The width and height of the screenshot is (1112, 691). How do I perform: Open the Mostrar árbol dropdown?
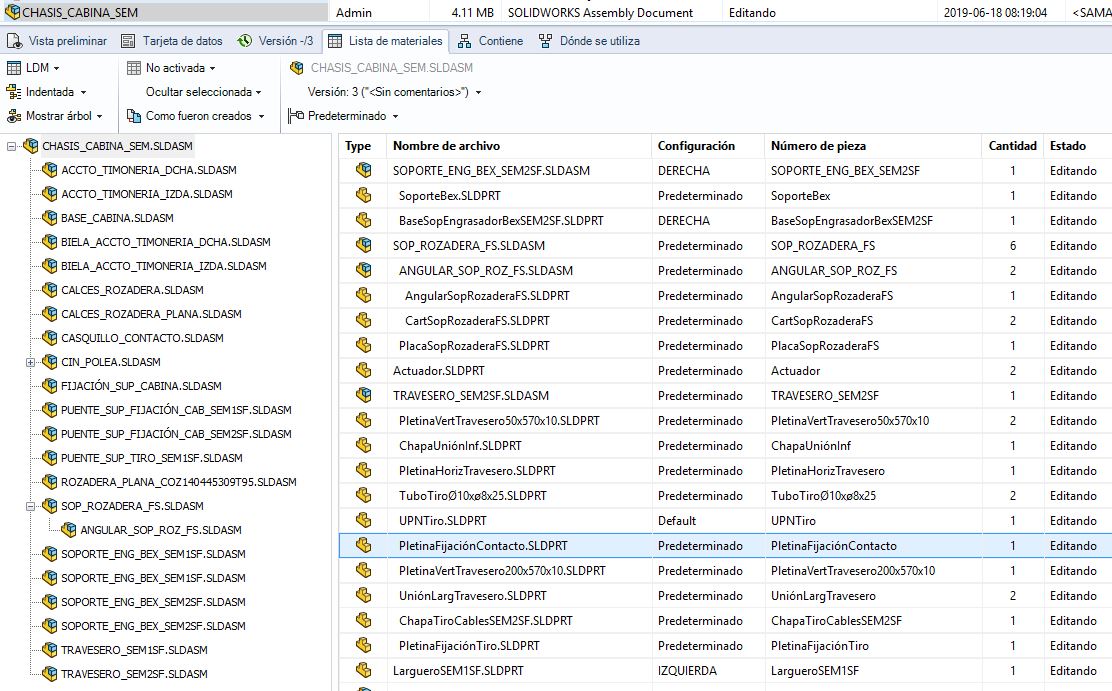[x=55, y=116]
